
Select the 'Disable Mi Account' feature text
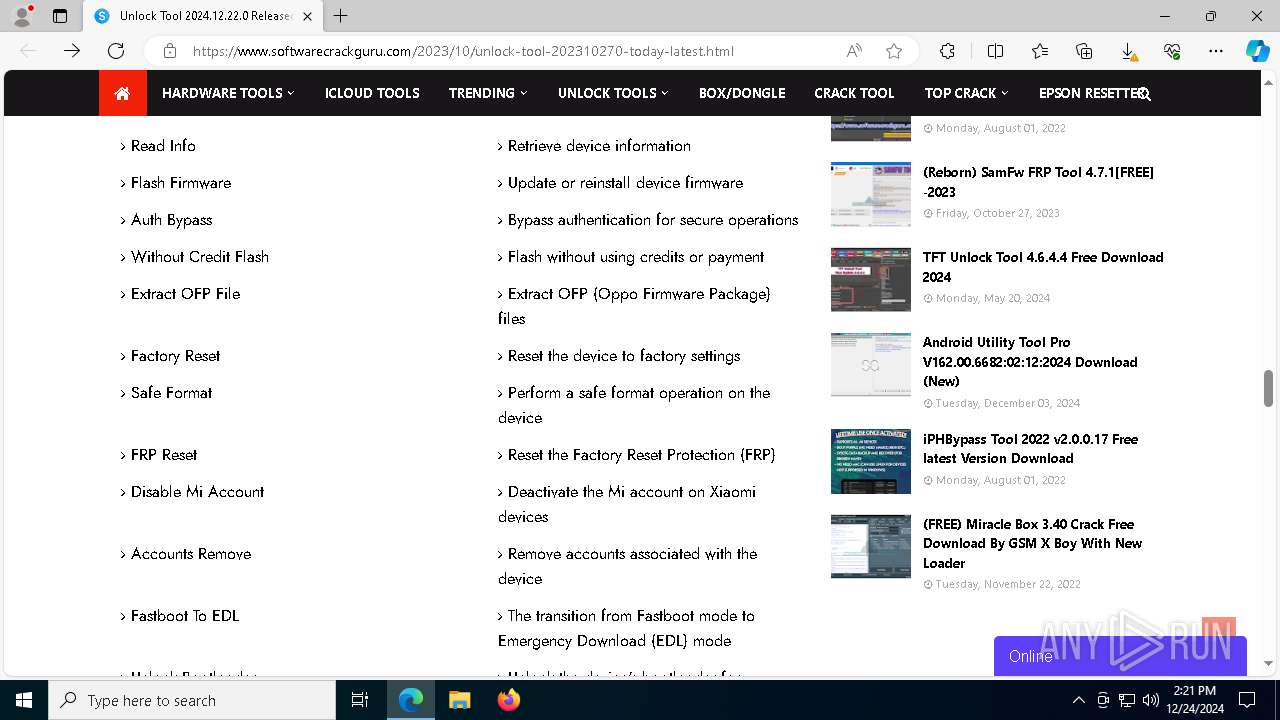click(x=197, y=492)
